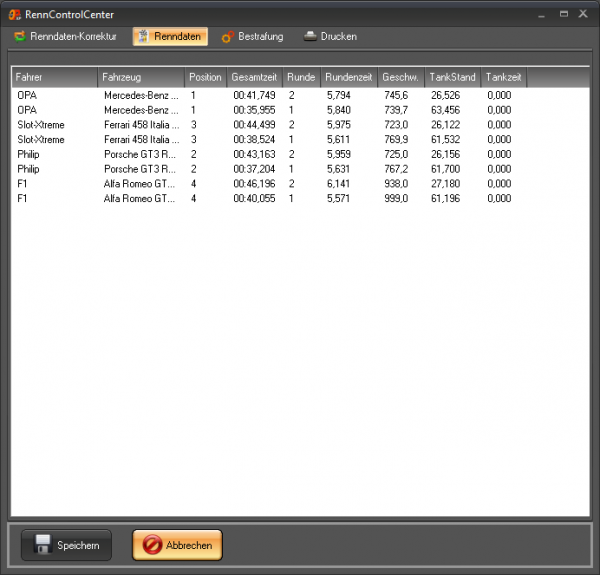The width and height of the screenshot is (600, 575).
Task: Select the F1 row with time 00:46,196
Action: (300, 184)
